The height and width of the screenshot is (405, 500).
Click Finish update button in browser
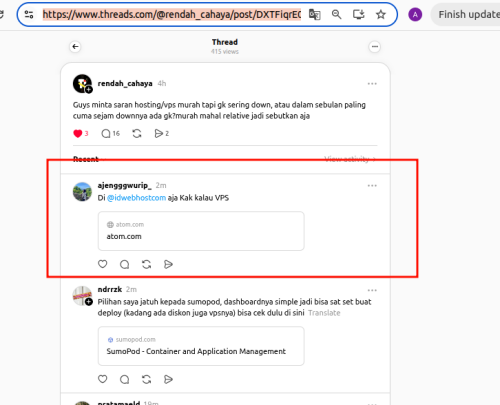pyautogui.click(x=467, y=15)
